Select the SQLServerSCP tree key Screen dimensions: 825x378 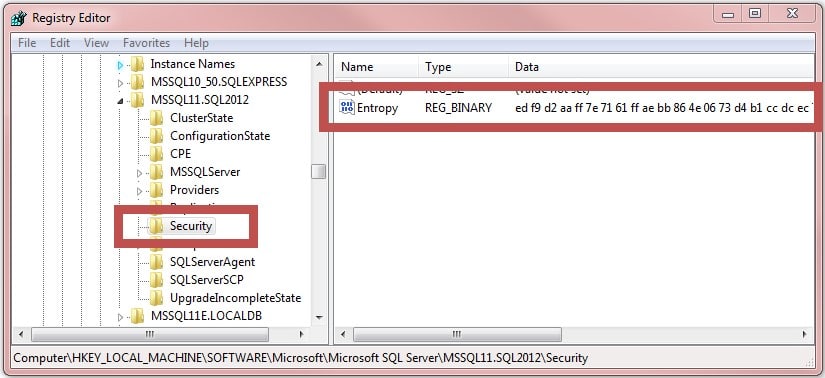point(207,280)
